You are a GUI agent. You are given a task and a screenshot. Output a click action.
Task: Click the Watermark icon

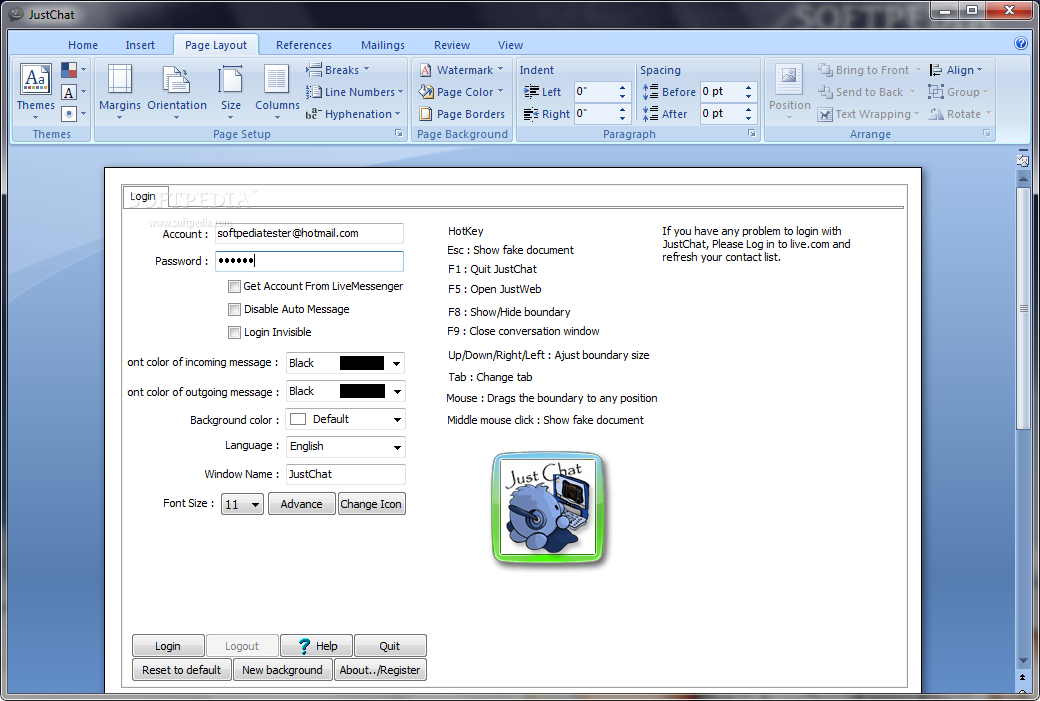(x=426, y=70)
